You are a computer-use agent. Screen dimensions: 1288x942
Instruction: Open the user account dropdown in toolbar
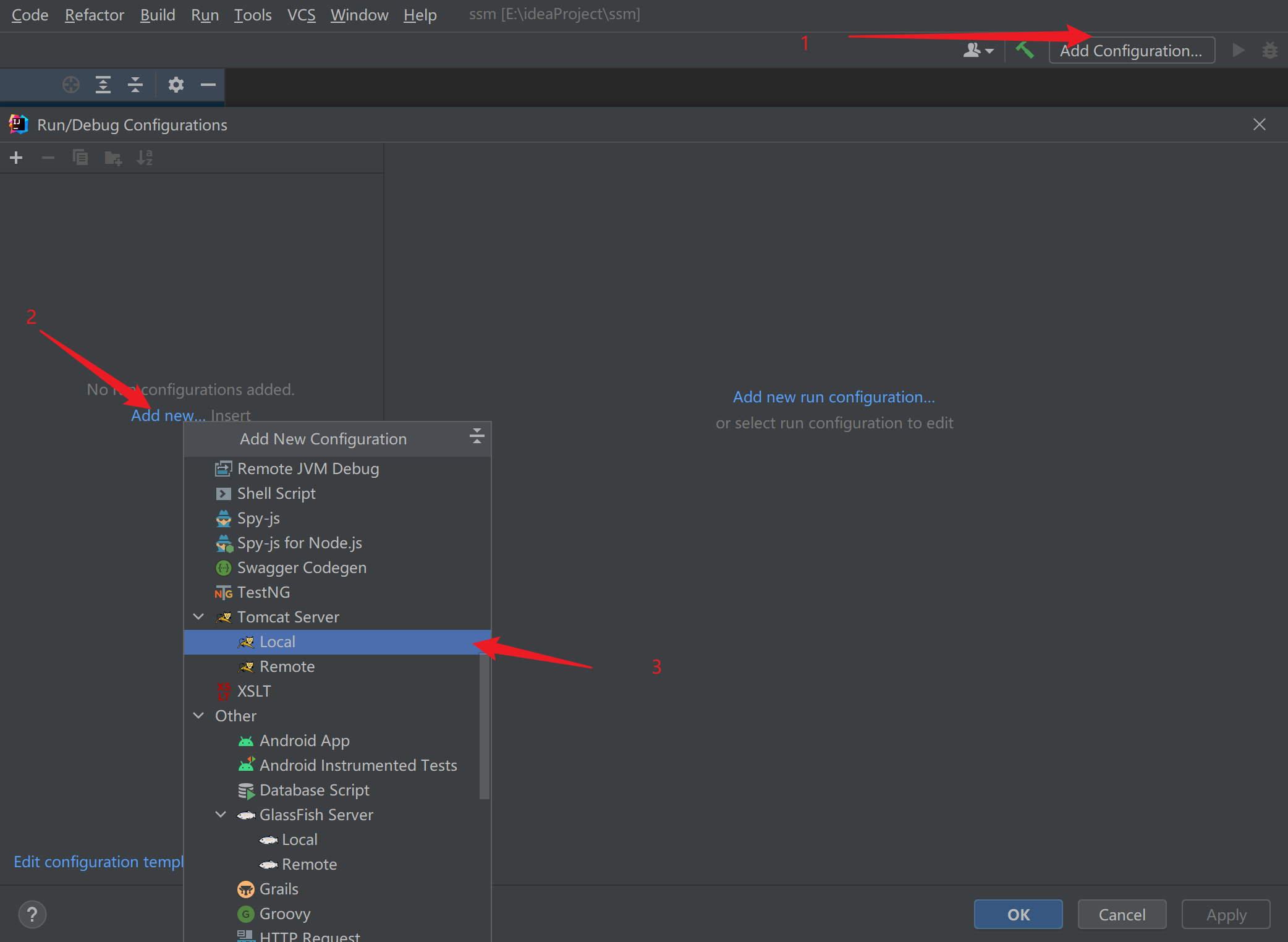pos(978,51)
